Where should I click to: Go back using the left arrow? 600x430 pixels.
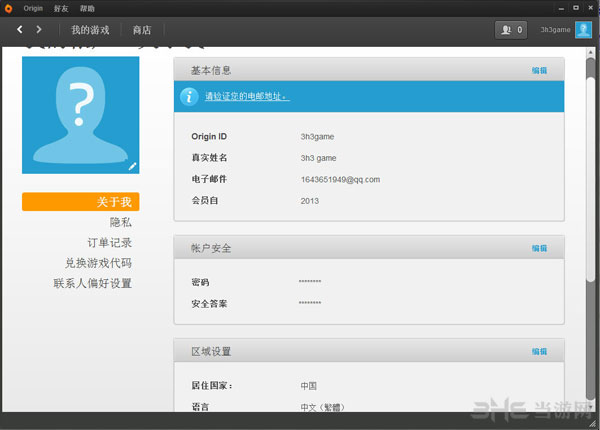(19, 30)
